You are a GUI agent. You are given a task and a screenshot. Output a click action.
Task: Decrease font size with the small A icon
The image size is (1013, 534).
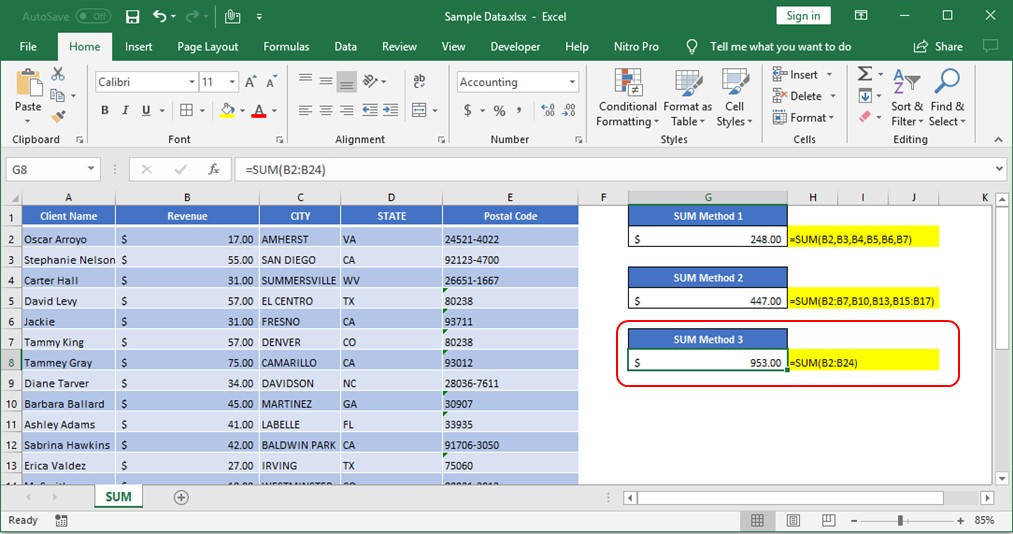tap(271, 82)
